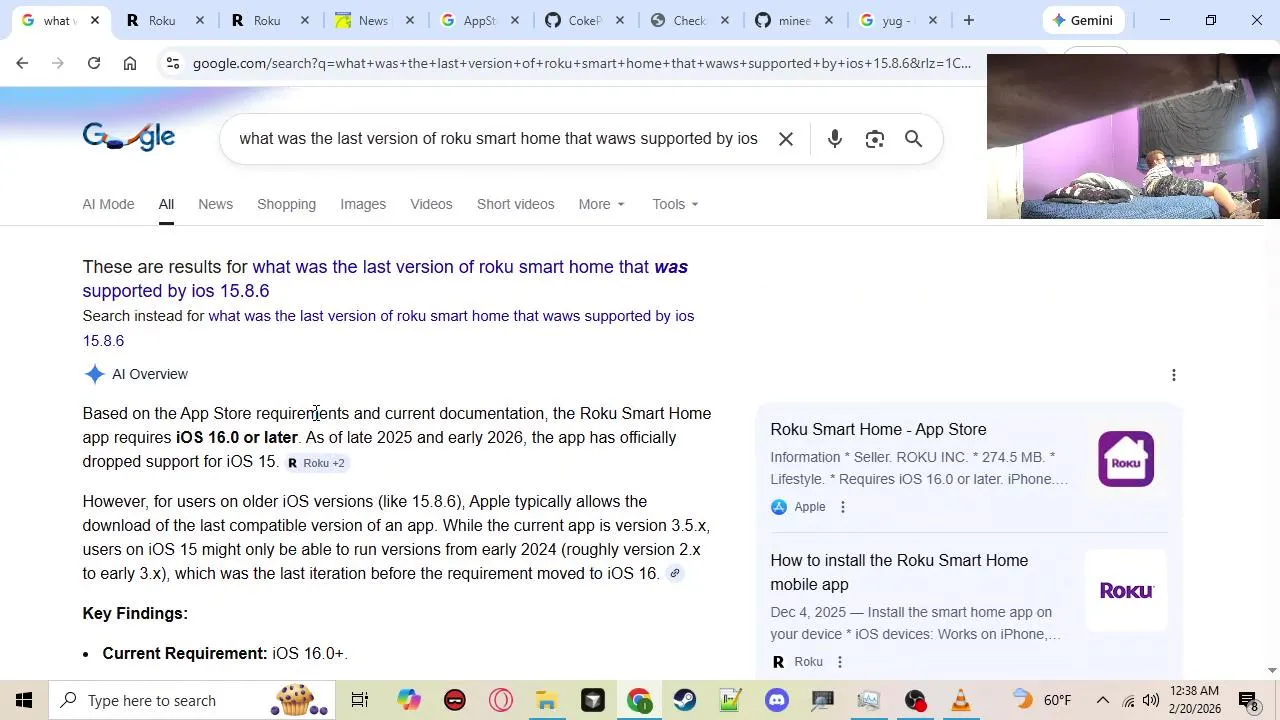Open Opera browser from the taskbar
This screenshot has width=1280, height=720.
pos(501,700)
